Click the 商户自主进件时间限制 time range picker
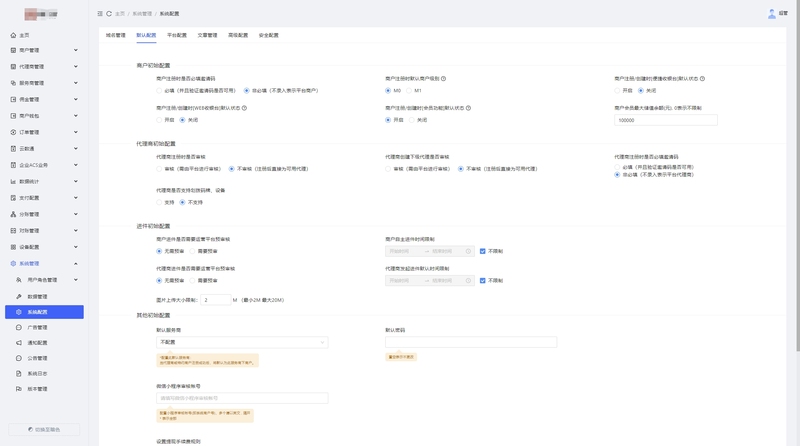 click(430, 251)
